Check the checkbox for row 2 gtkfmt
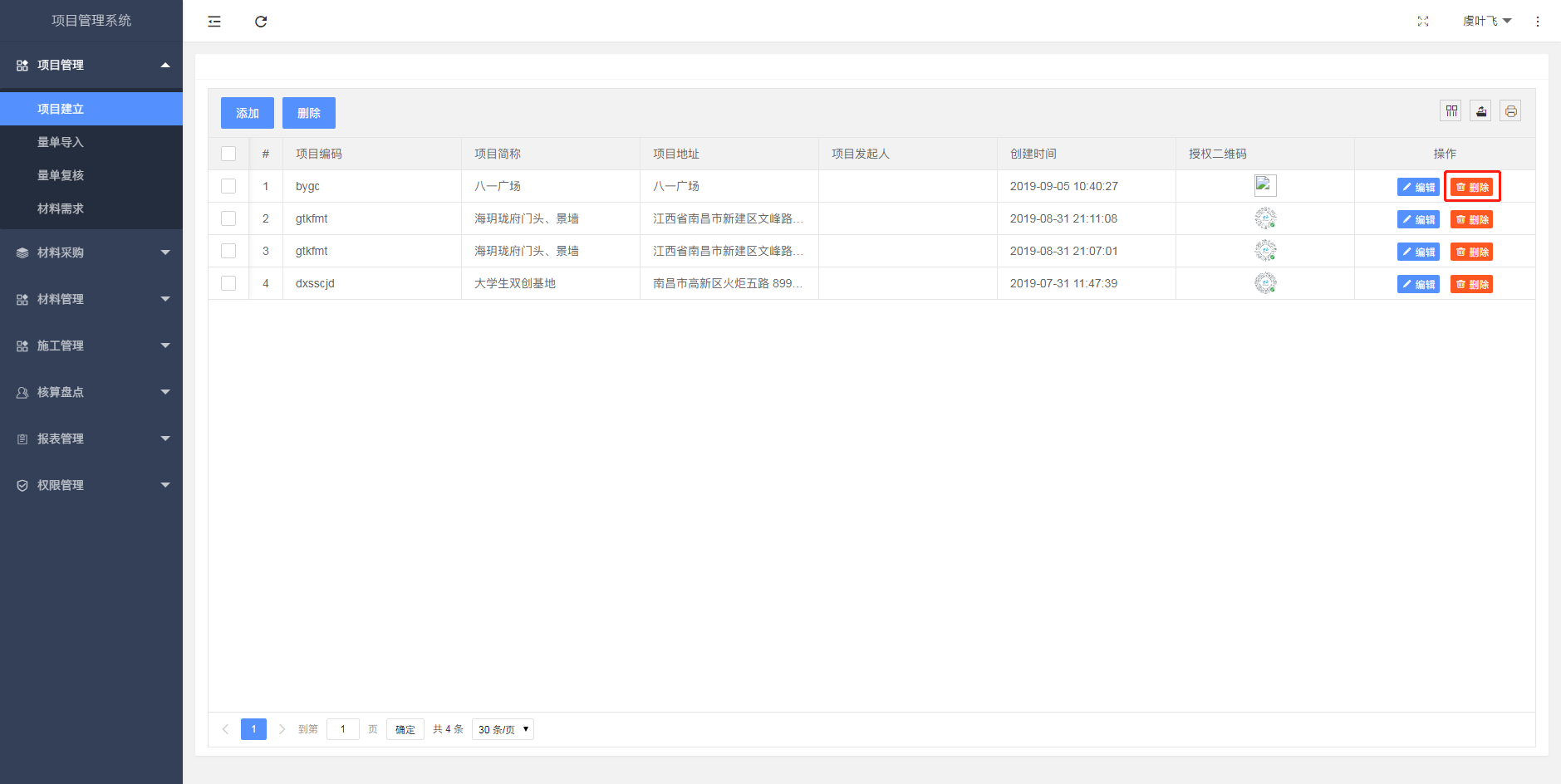The width and height of the screenshot is (1561, 784). pyautogui.click(x=228, y=218)
